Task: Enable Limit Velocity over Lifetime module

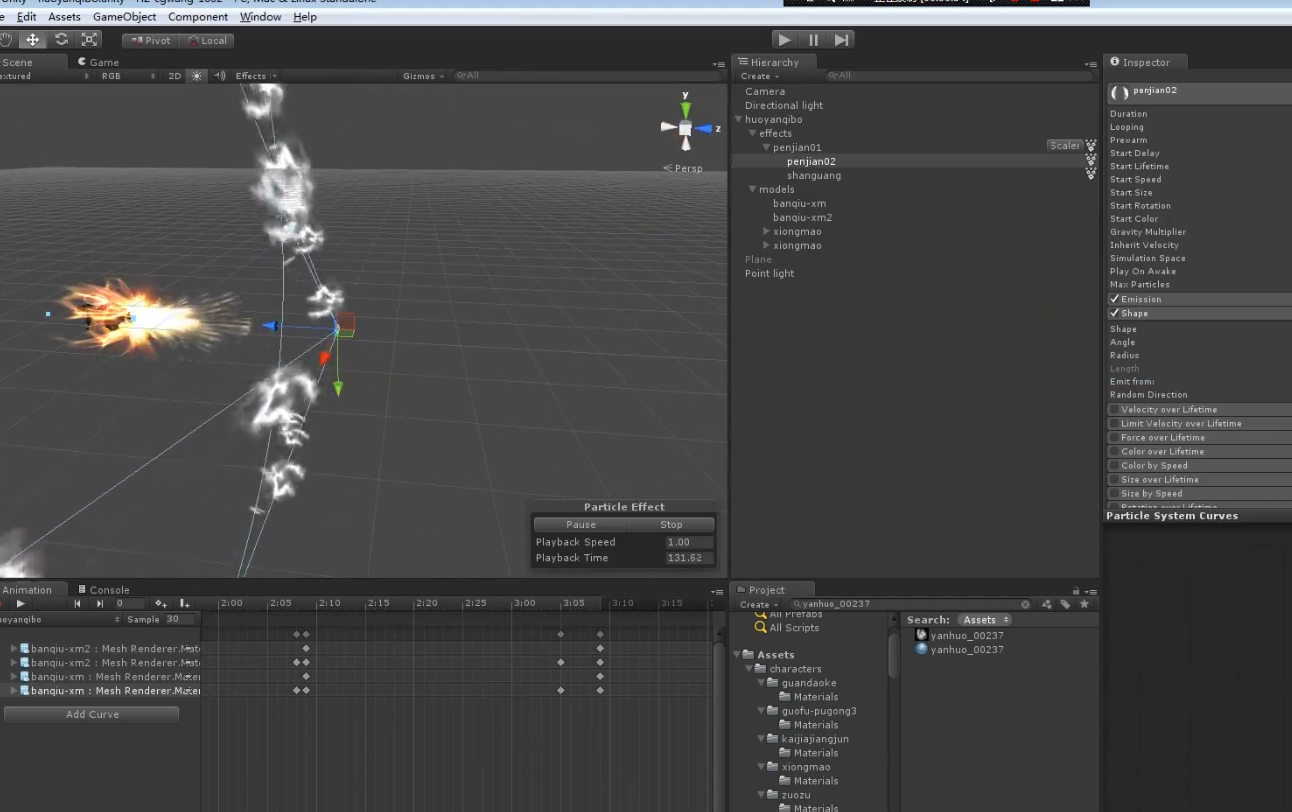Action: click(x=1114, y=423)
